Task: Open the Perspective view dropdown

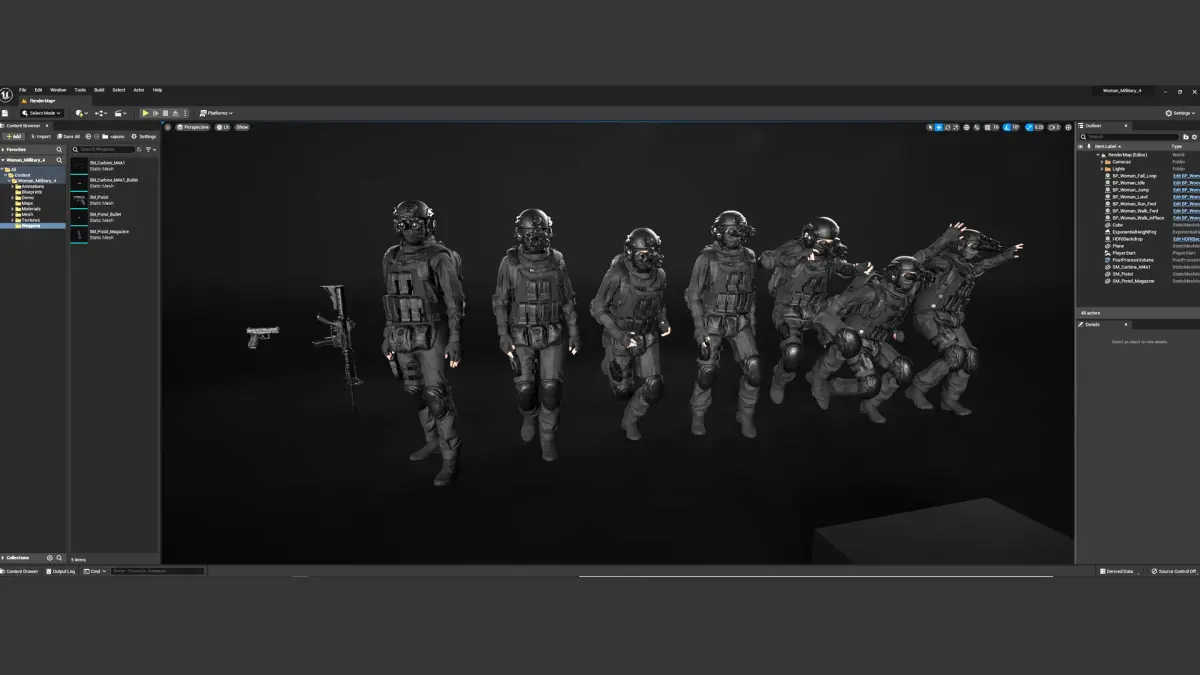Action: (193, 127)
